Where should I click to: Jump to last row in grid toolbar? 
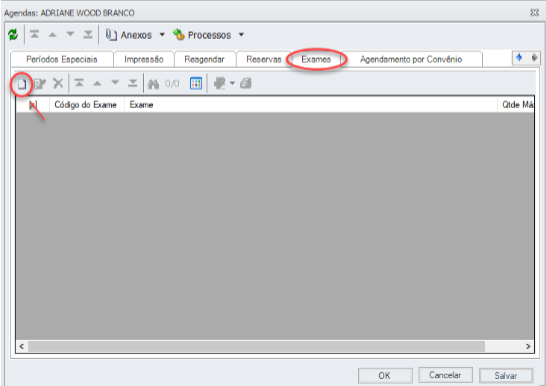pyautogui.click(x=133, y=83)
